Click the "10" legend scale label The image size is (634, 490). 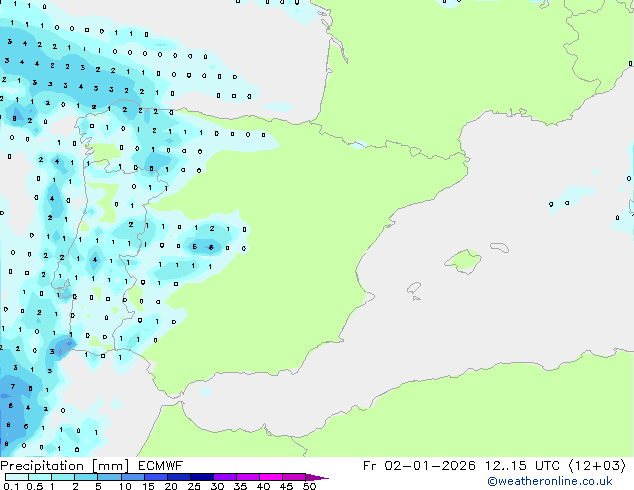coord(125,486)
